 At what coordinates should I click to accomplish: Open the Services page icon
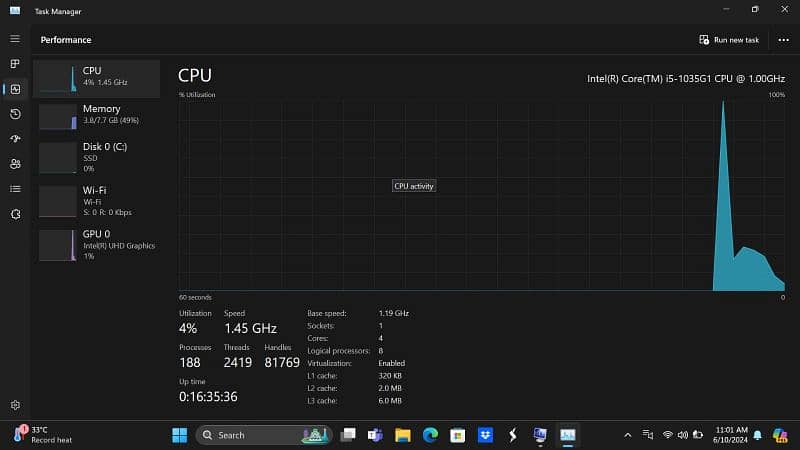(x=15, y=214)
